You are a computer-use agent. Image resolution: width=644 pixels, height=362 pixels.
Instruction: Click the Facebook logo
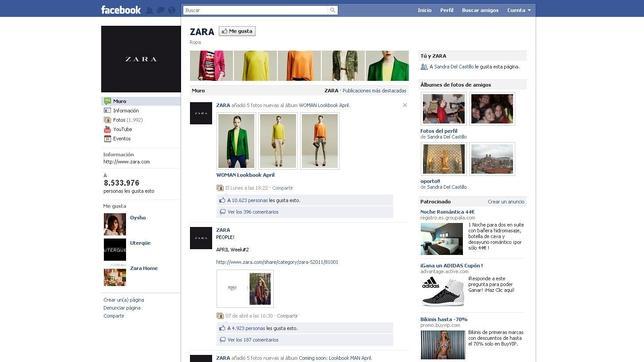click(121, 10)
